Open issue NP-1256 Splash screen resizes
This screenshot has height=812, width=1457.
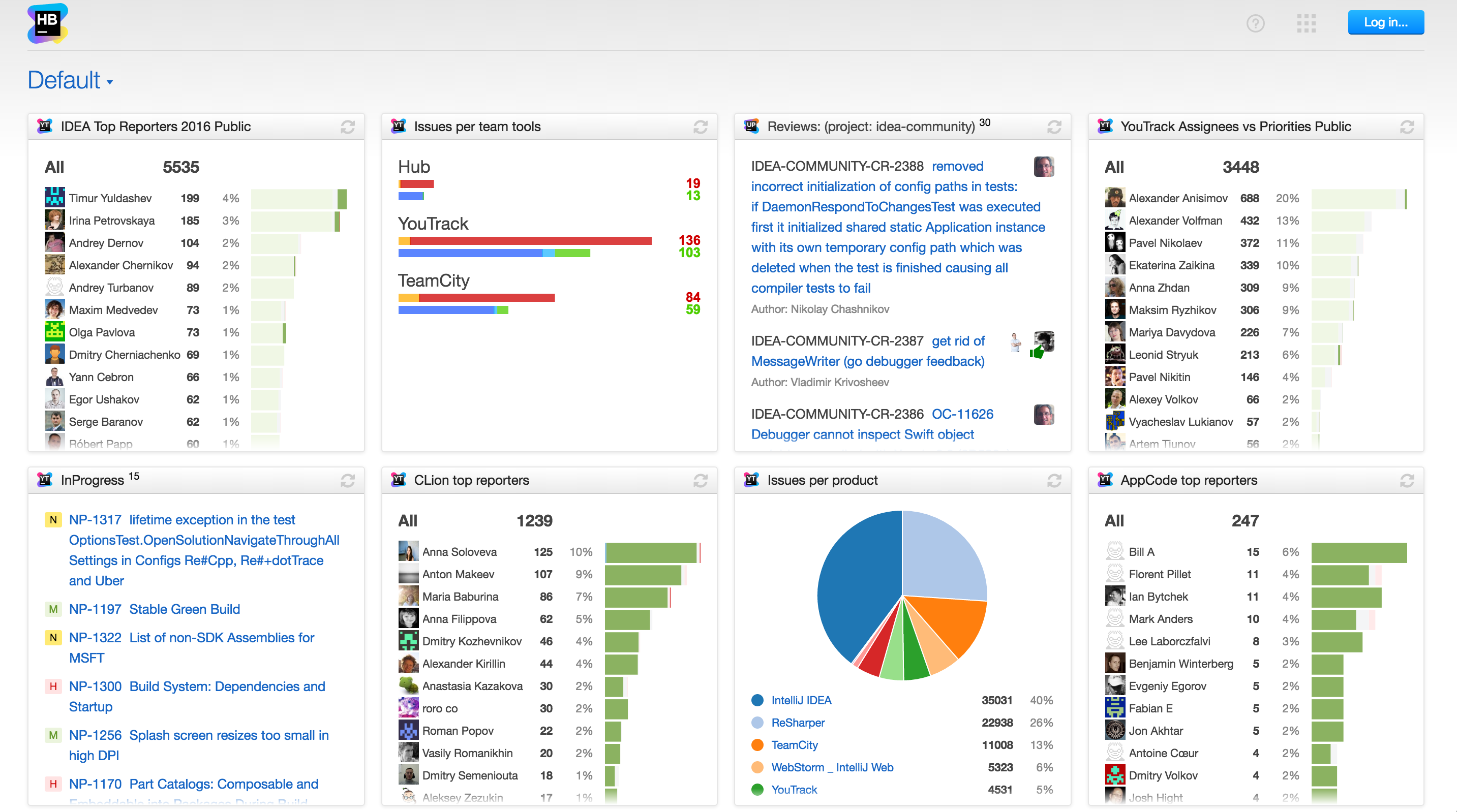[199, 745]
